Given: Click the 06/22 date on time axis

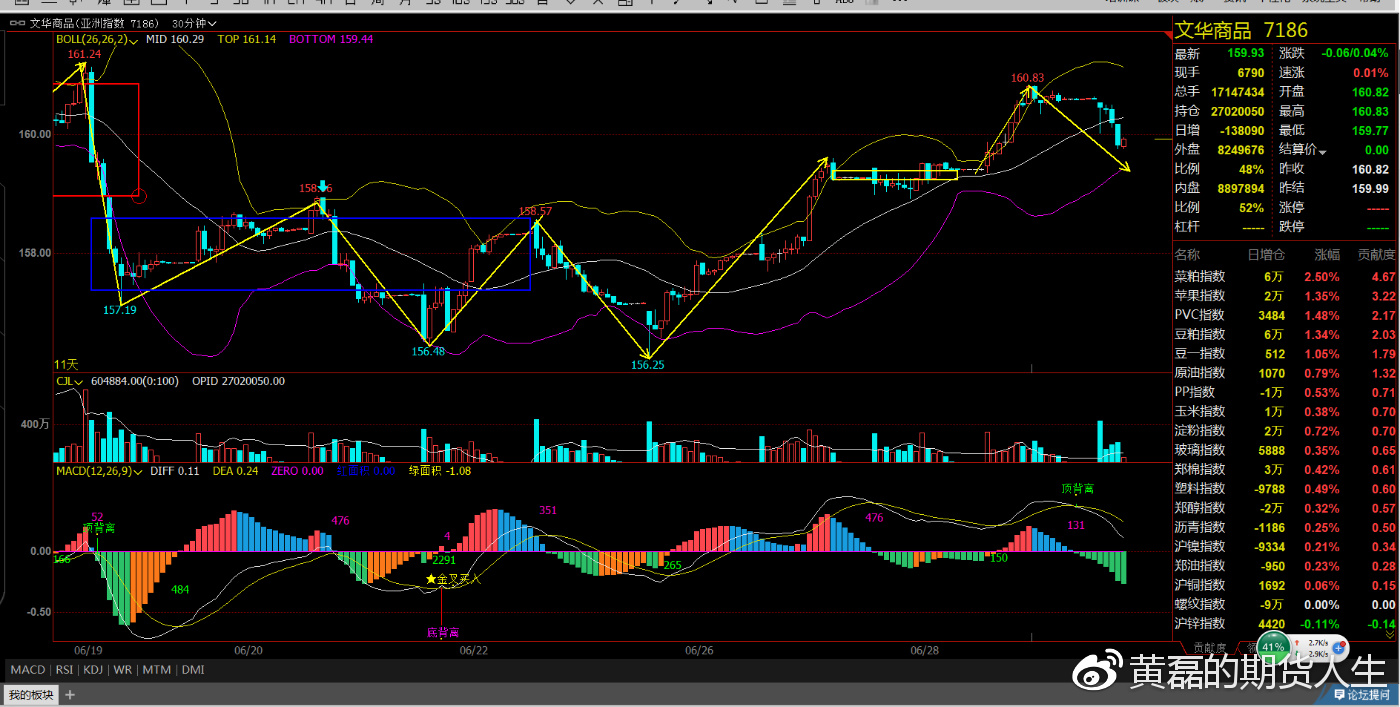Looking at the screenshot, I should (474, 650).
